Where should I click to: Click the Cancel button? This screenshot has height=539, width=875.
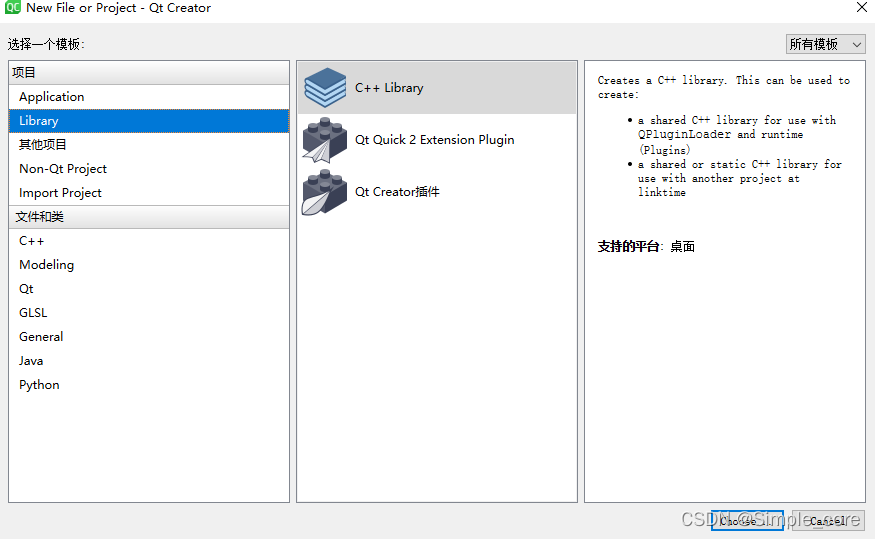[x=828, y=521]
